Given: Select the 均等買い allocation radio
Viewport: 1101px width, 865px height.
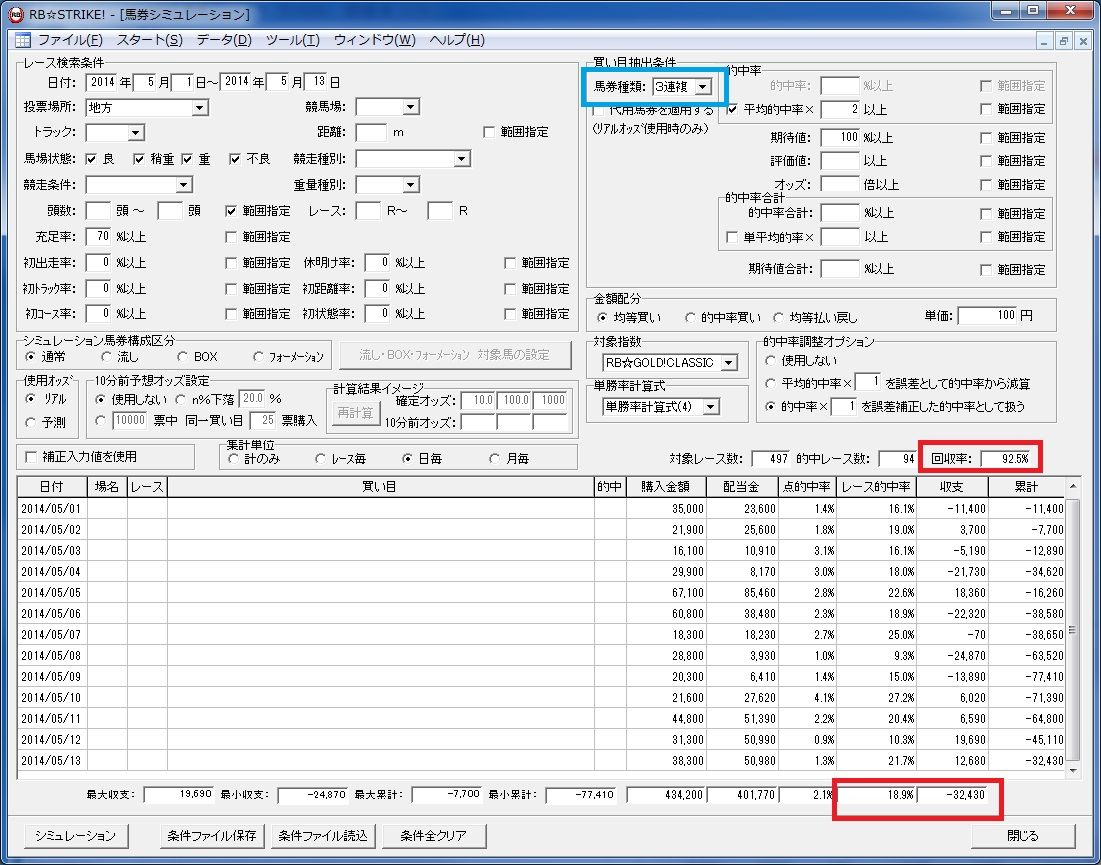Looking at the screenshot, I should [x=602, y=318].
